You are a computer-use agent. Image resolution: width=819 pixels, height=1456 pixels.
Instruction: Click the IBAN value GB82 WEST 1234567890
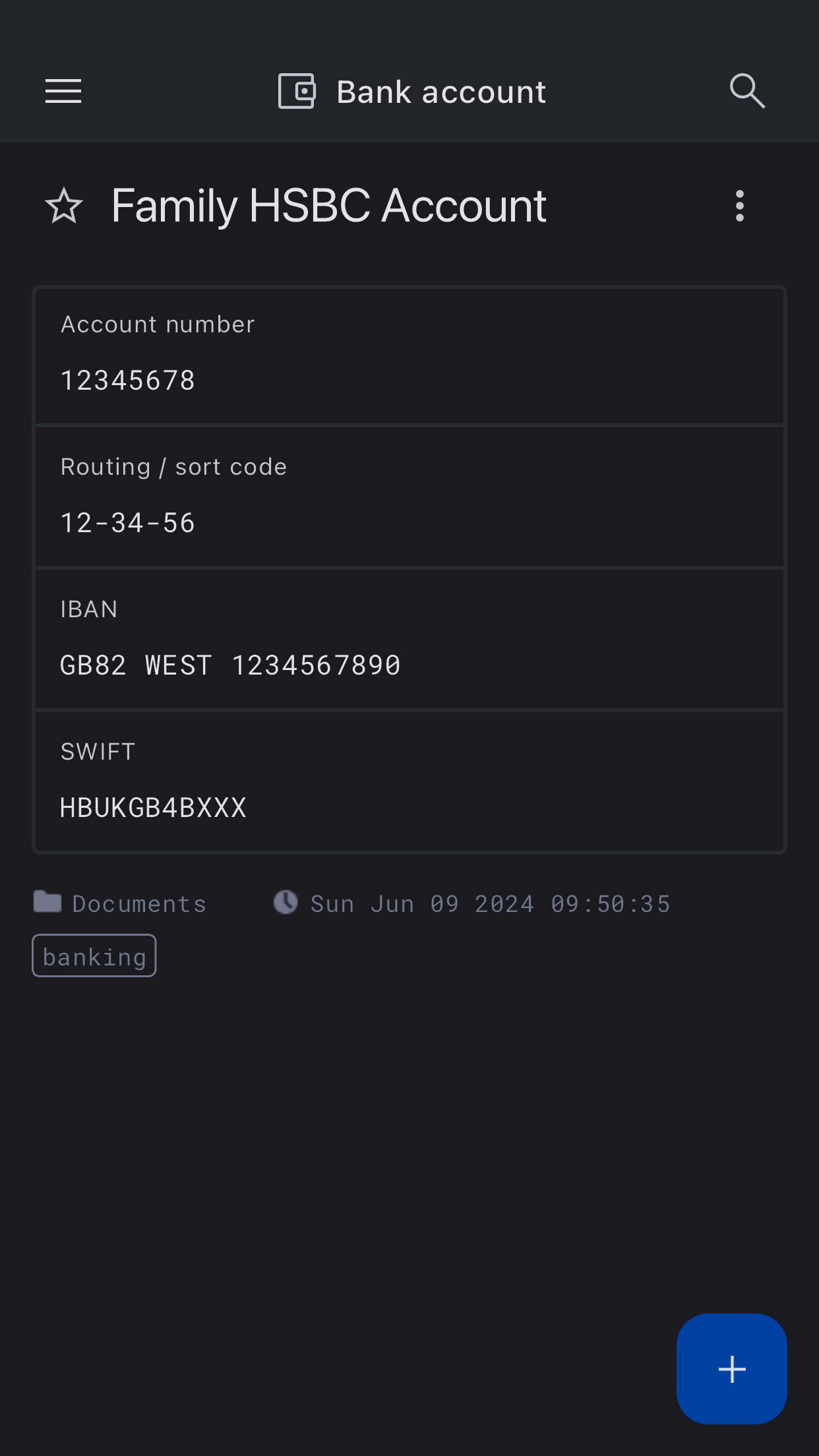[230, 665]
